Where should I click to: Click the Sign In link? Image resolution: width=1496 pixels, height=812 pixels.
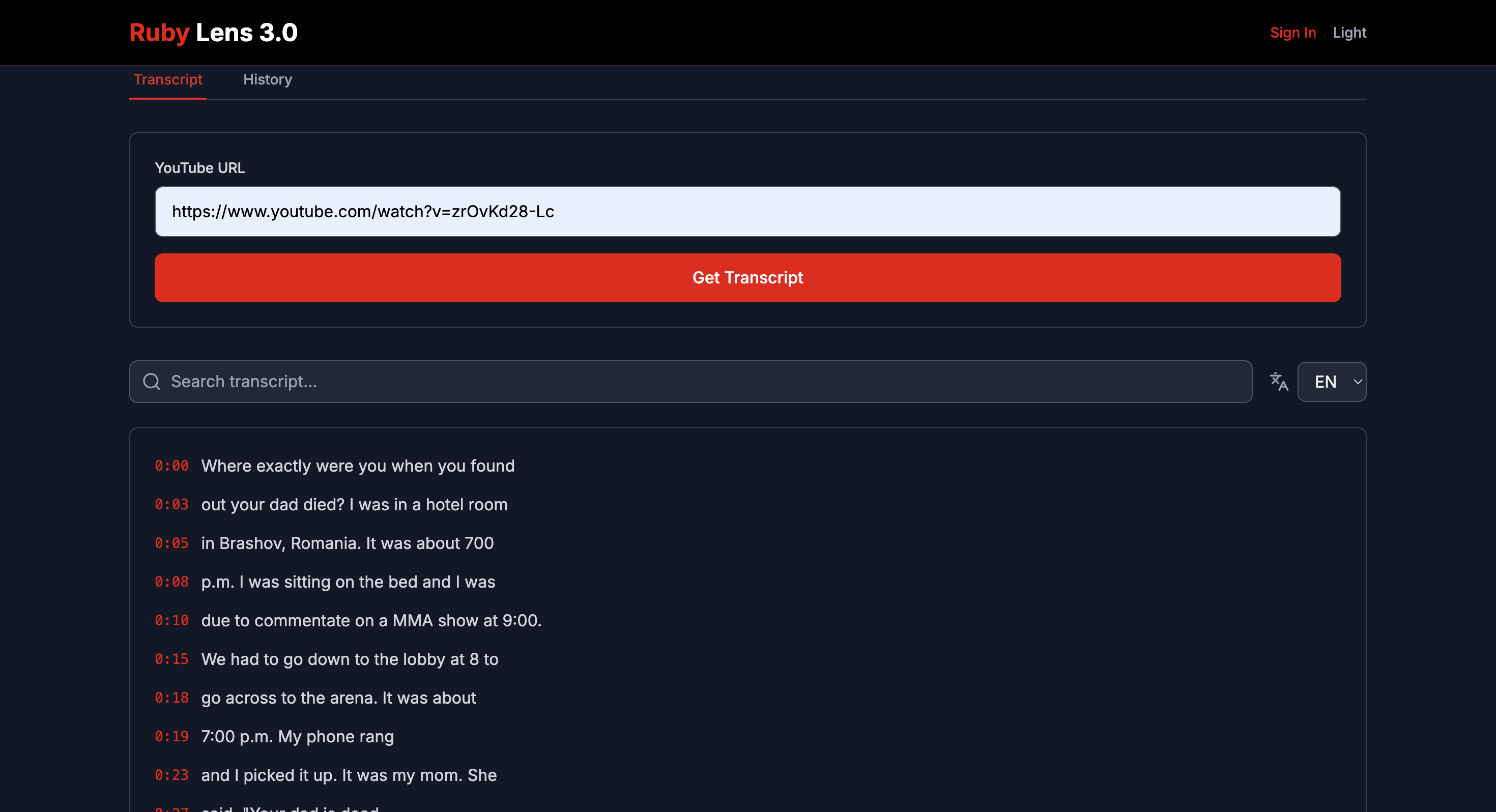coord(1292,33)
